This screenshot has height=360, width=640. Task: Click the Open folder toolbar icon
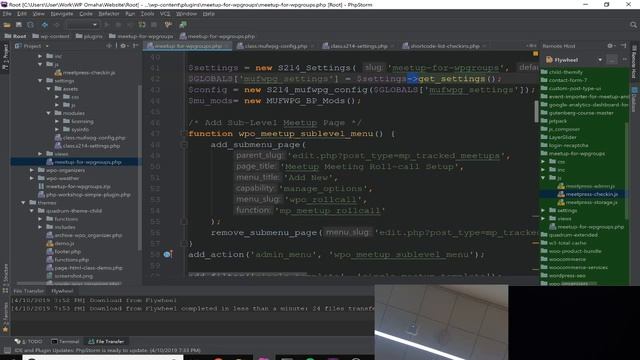point(7,25)
